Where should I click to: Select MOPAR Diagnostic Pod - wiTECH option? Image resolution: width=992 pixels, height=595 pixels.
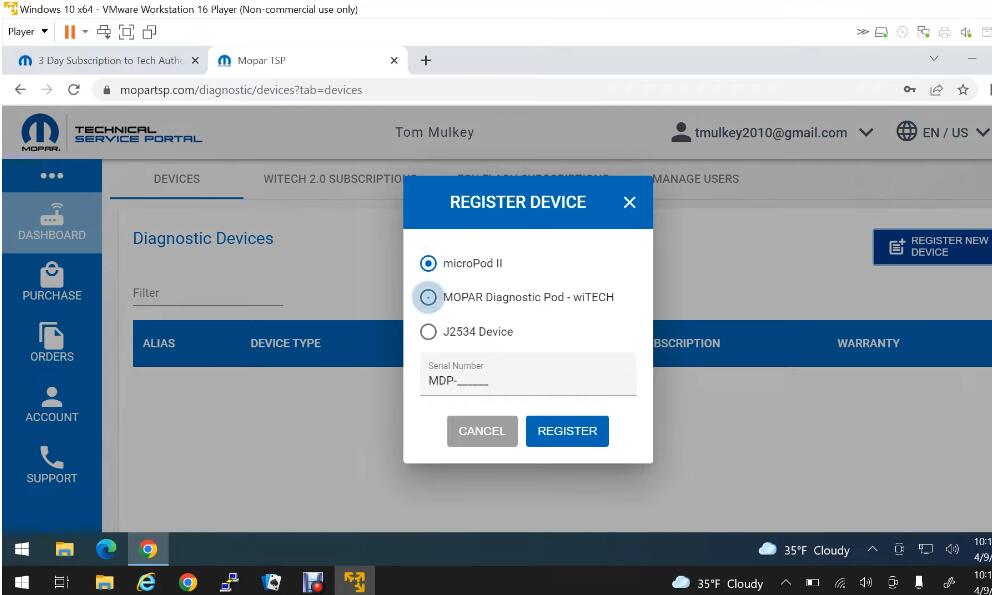pyautogui.click(x=428, y=298)
